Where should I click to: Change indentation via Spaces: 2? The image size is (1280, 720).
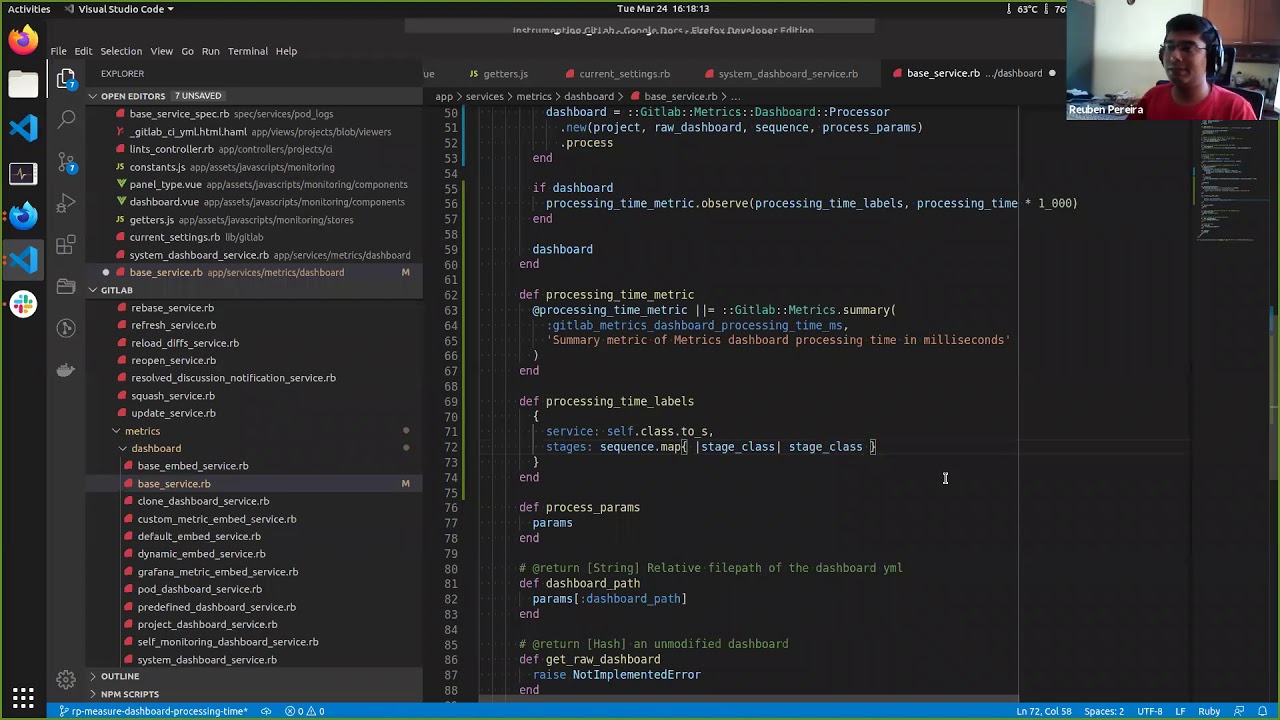click(x=1104, y=711)
